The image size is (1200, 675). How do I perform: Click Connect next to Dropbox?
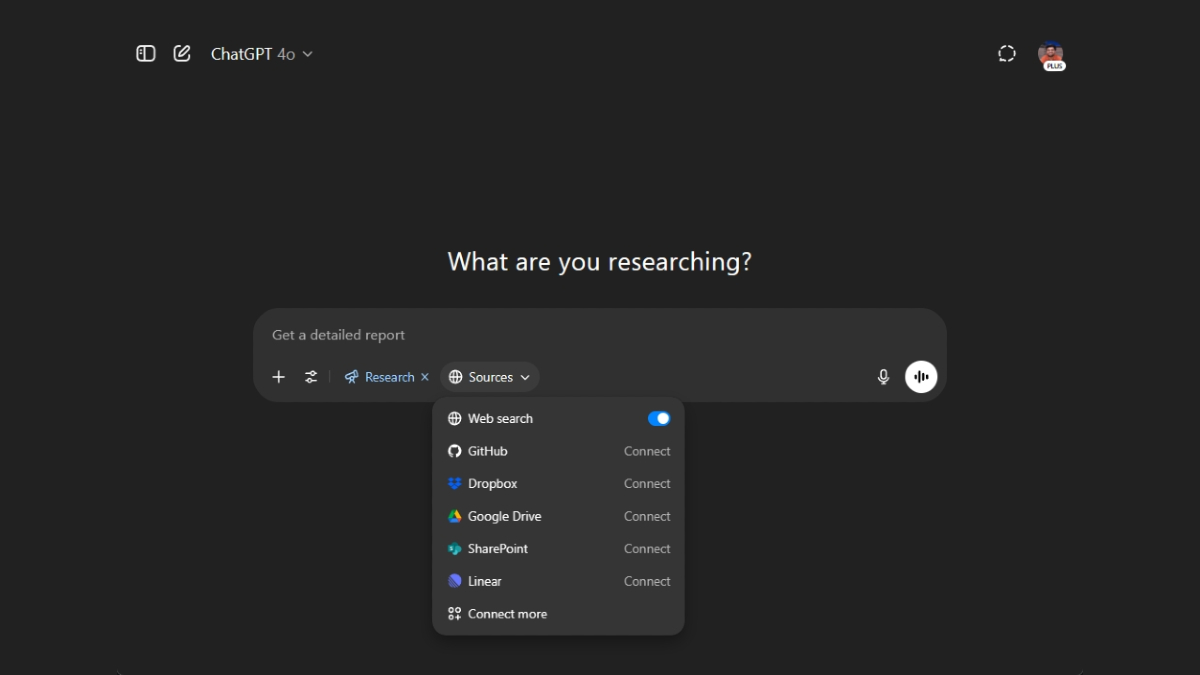point(647,484)
